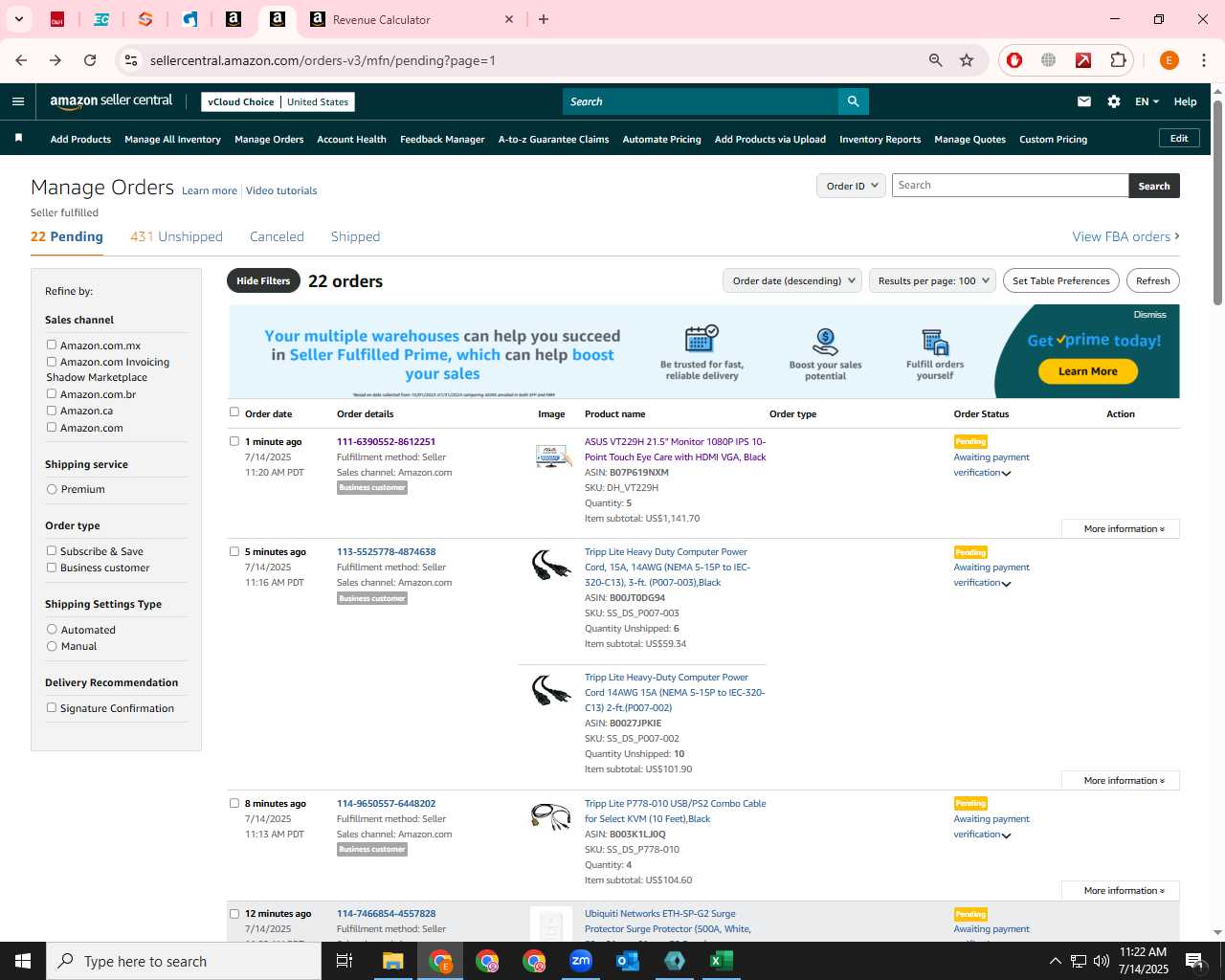
Task: Bookmark this page with the star icon
Action: (967, 60)
